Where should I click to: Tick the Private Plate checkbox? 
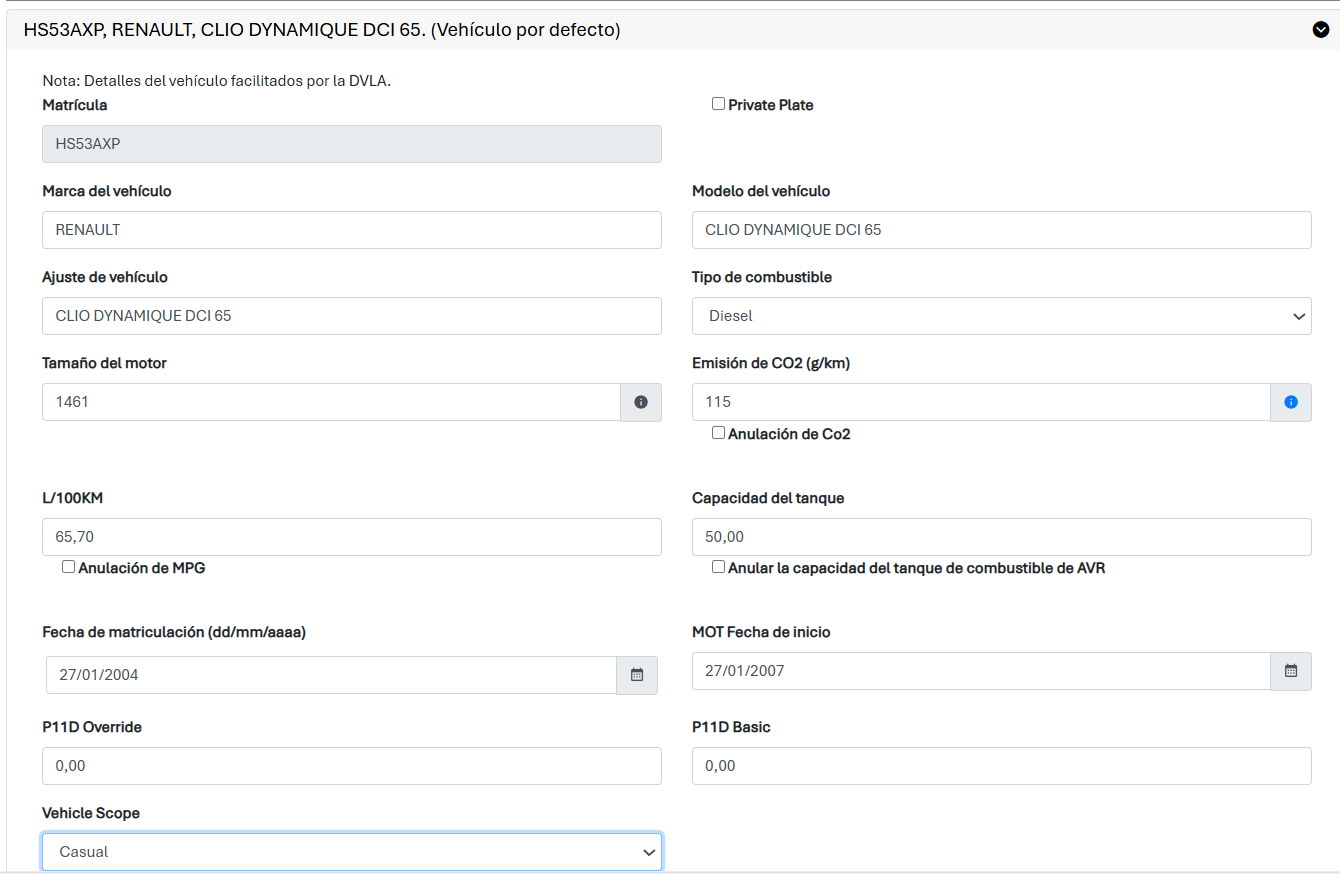[718, 104]
